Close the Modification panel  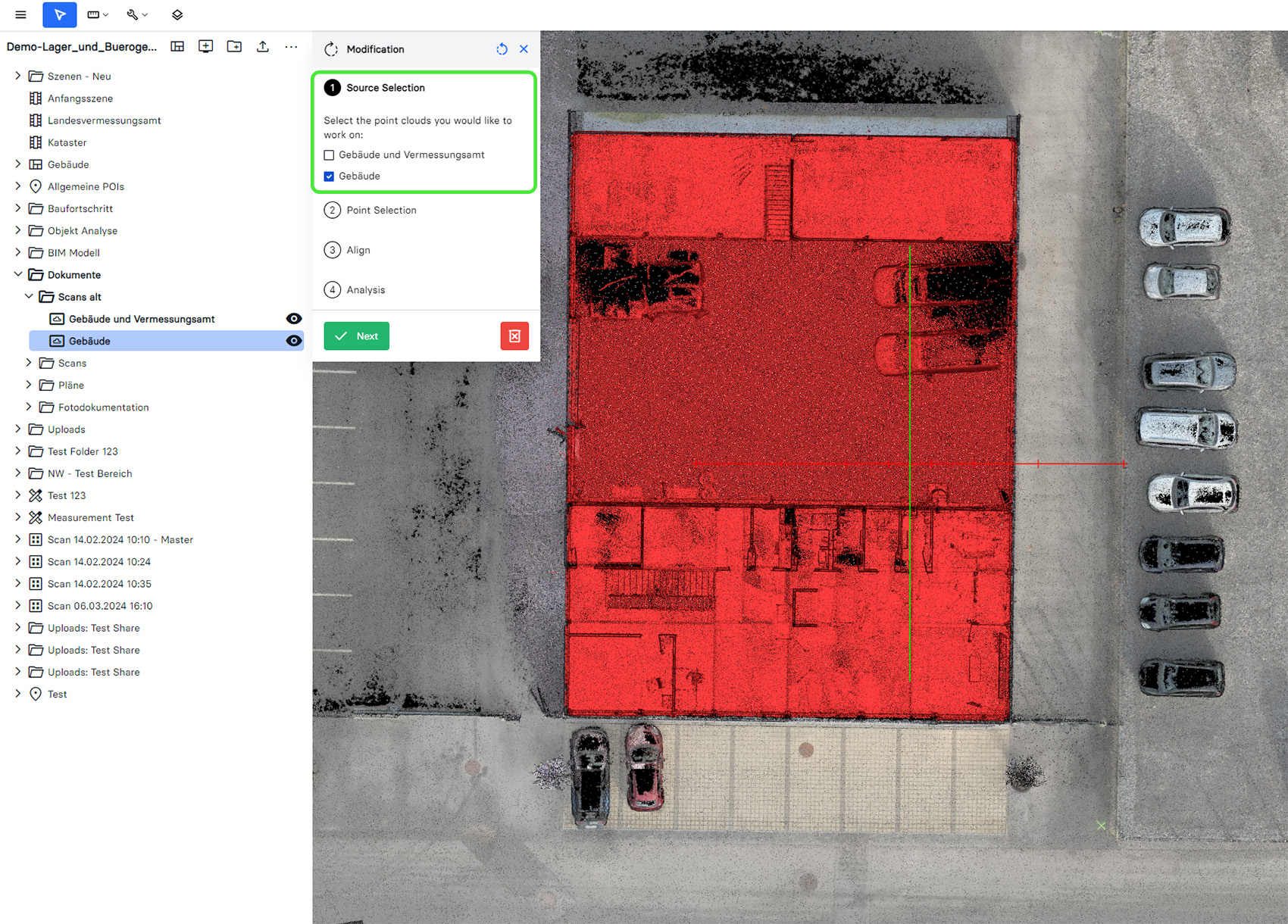point(524,49)
